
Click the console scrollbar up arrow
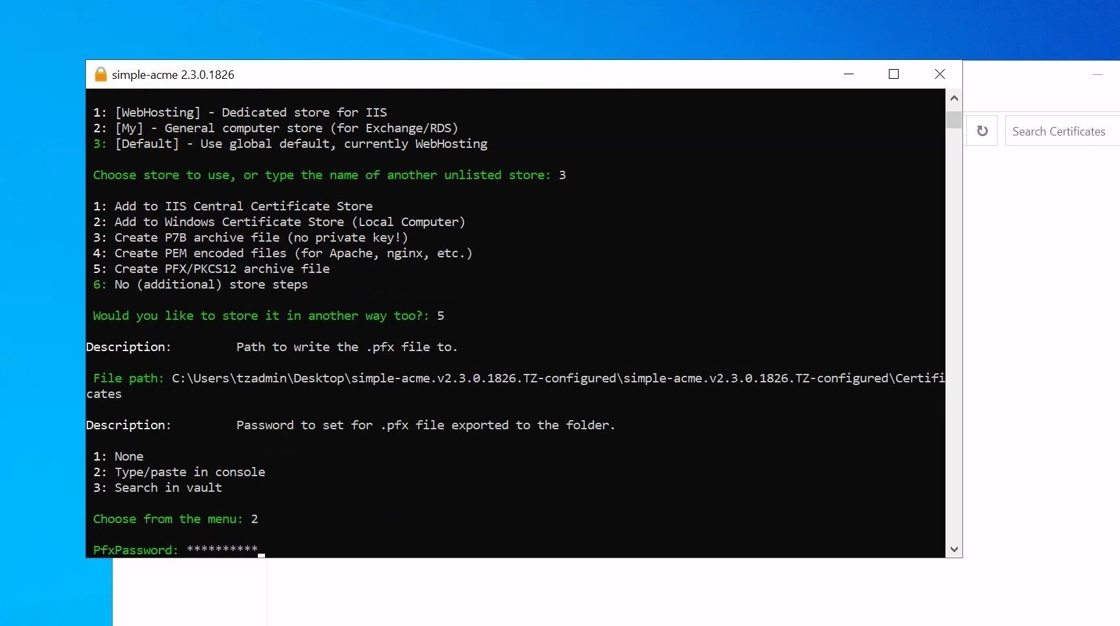pos(954,98)
